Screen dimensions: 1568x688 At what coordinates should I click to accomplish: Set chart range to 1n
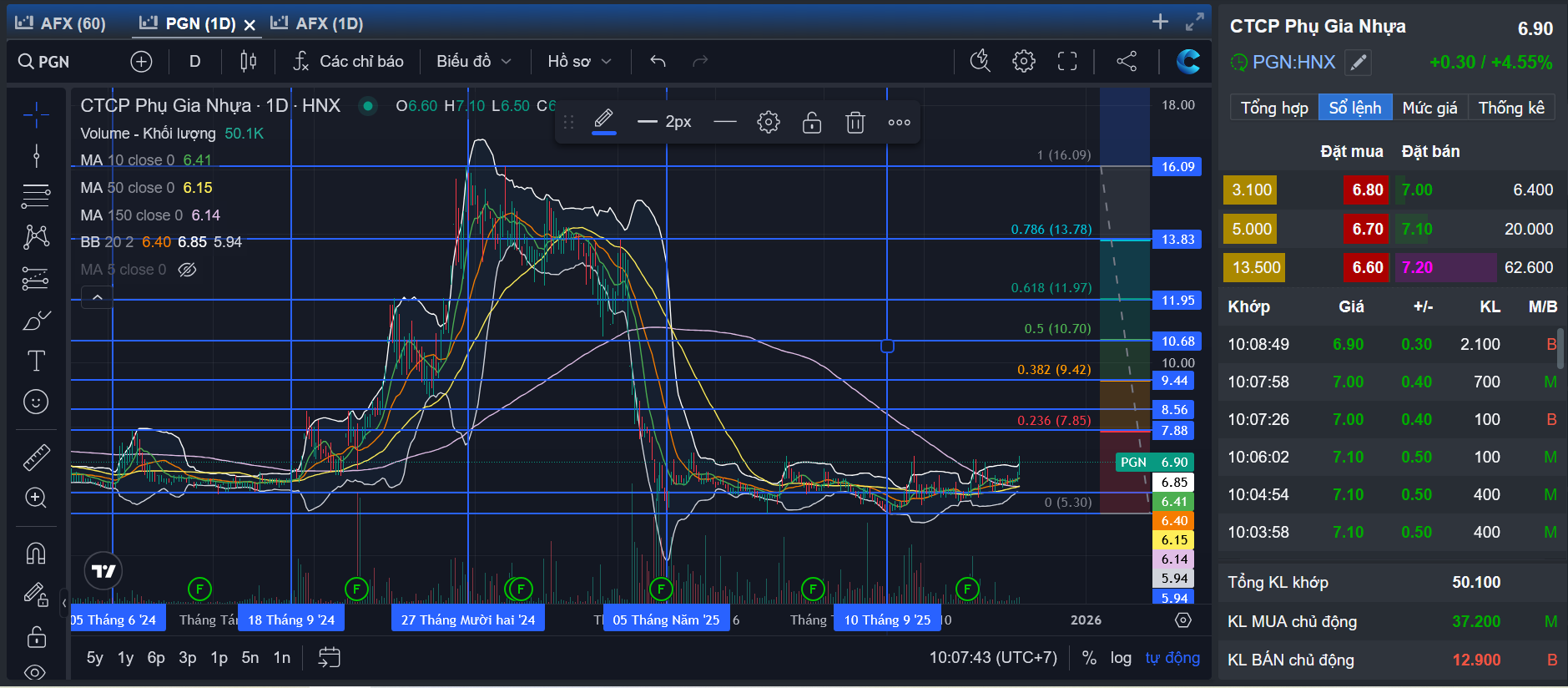tap(282, 658)
